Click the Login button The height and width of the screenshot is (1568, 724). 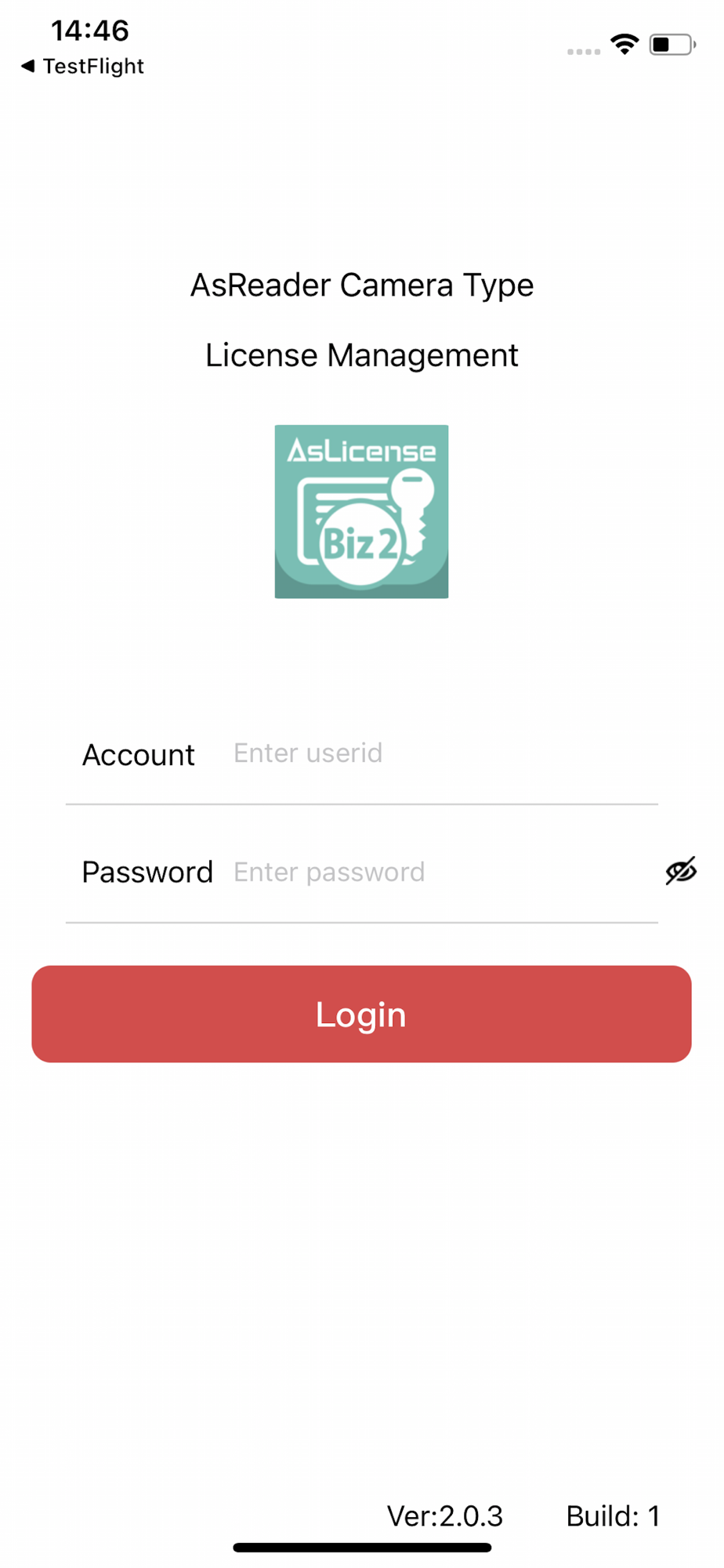(361, 1014)
